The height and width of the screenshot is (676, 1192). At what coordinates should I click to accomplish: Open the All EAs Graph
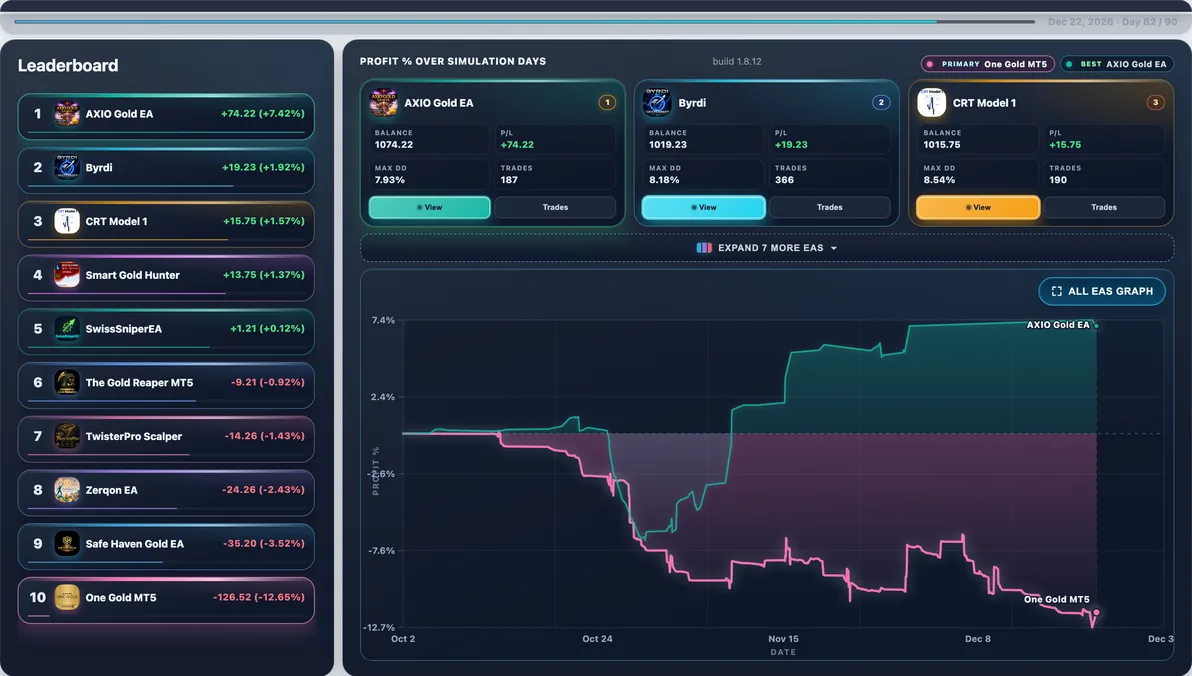point(1102,291)
